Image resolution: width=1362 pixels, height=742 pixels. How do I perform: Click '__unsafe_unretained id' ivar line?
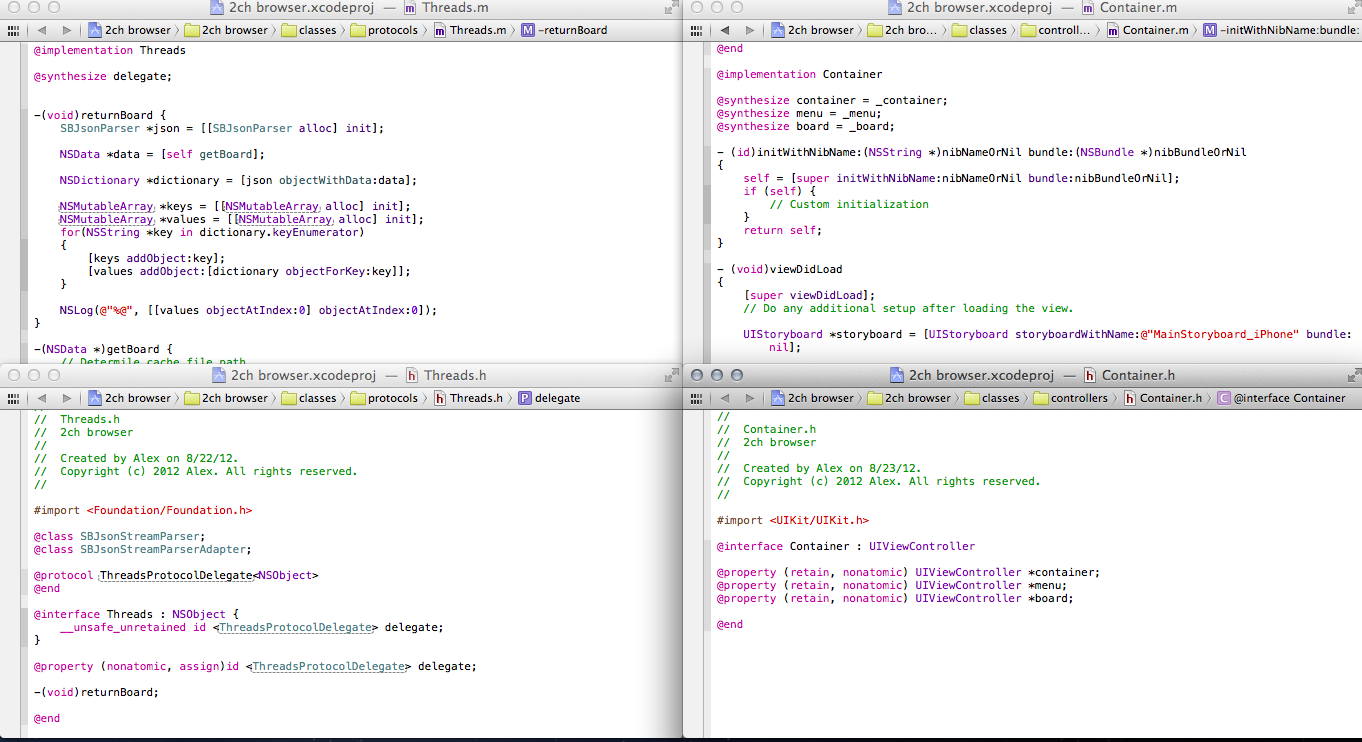pyautogui.click(x=251, y=627)
